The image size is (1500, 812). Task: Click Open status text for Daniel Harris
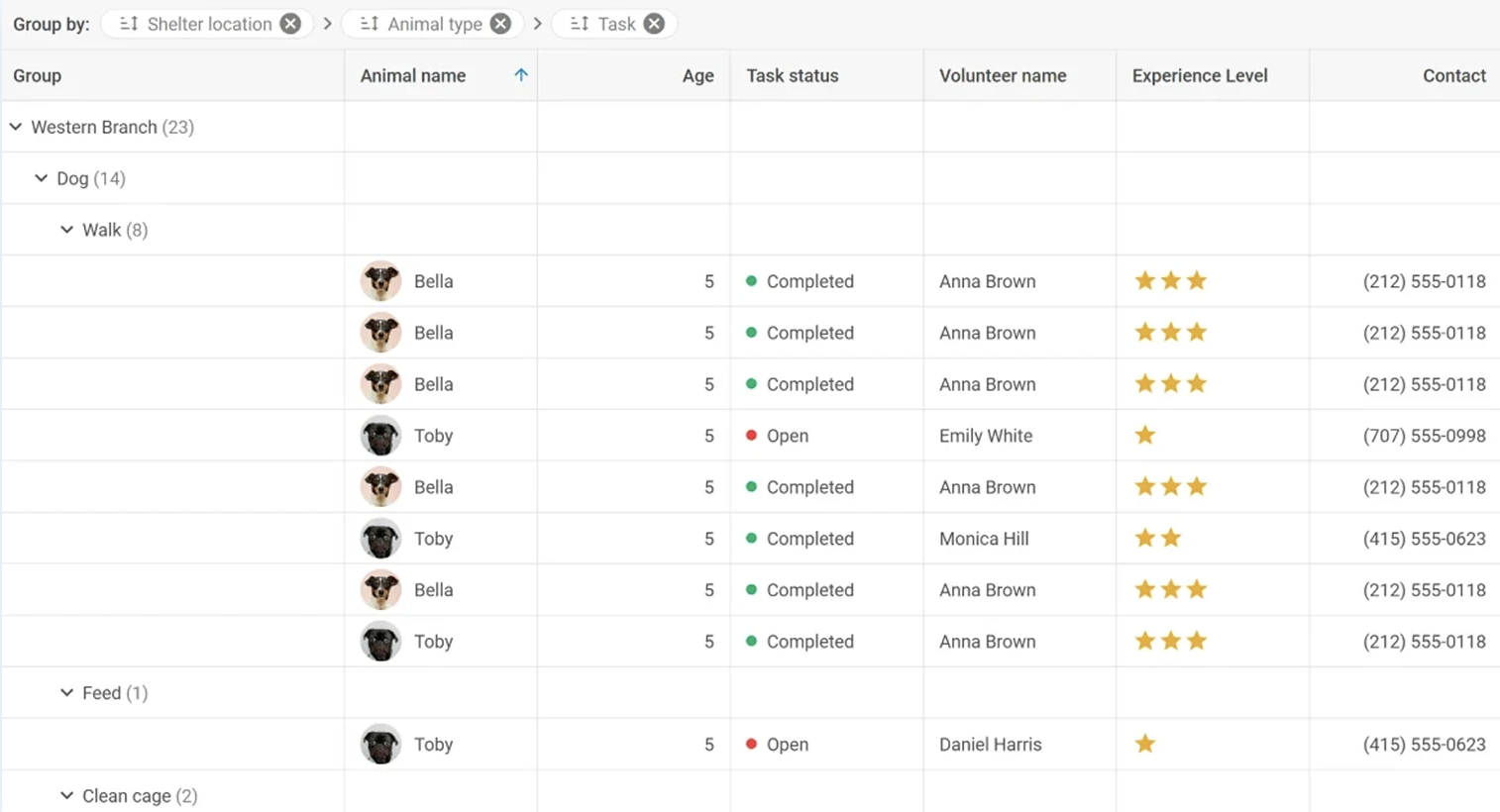click(788, 745)
